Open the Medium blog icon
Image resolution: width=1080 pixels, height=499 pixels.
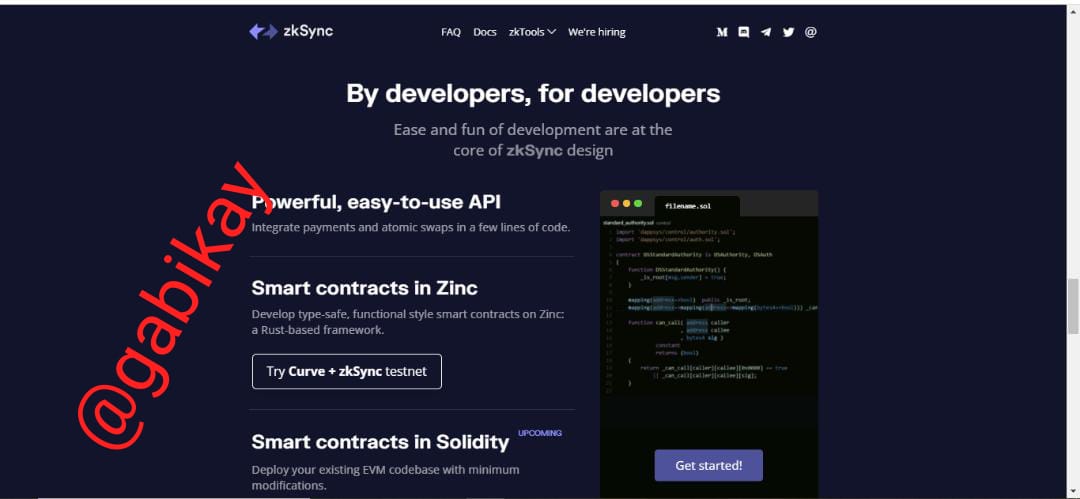pyautogui.click(x=722, y=32)
